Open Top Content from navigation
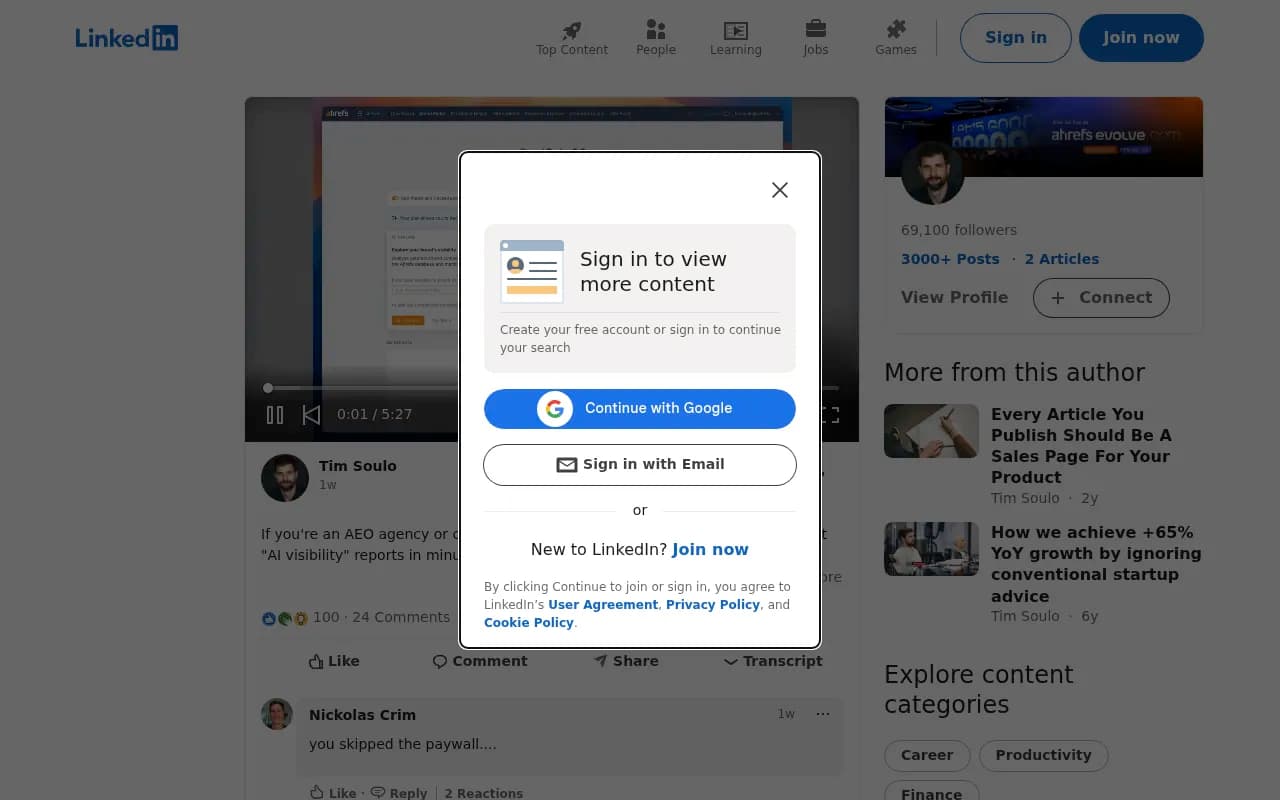 click(572, 38)
